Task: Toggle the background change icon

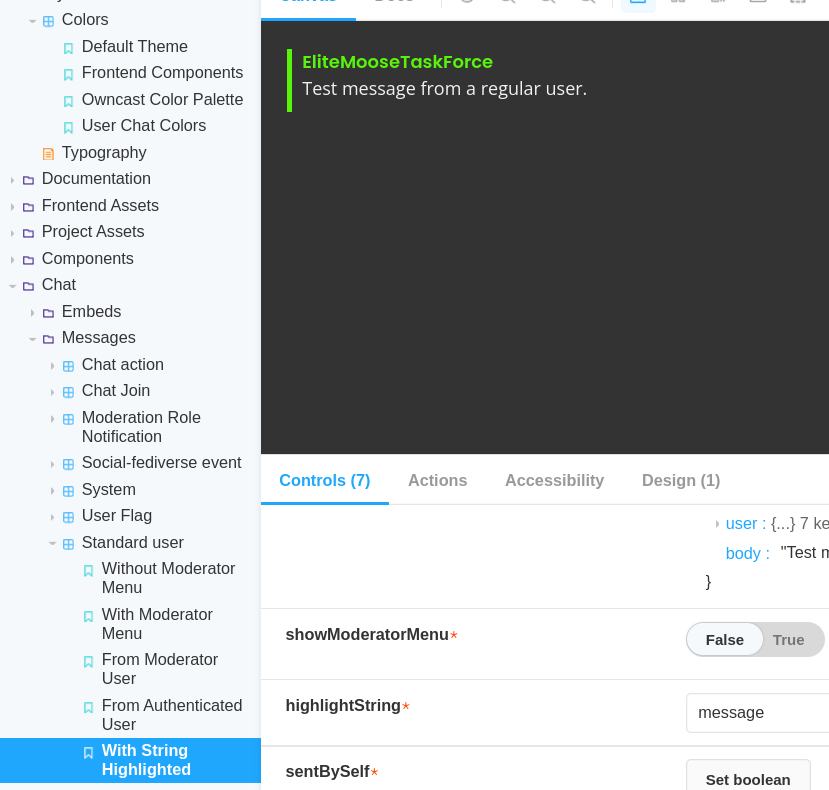Action: 638,3
